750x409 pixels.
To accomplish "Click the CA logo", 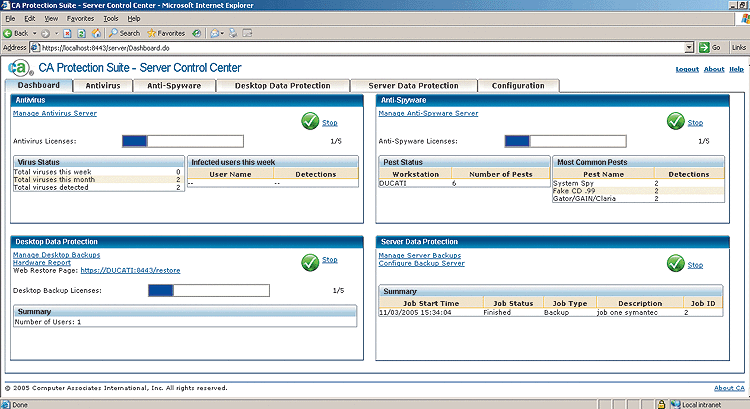I will 20,68.
